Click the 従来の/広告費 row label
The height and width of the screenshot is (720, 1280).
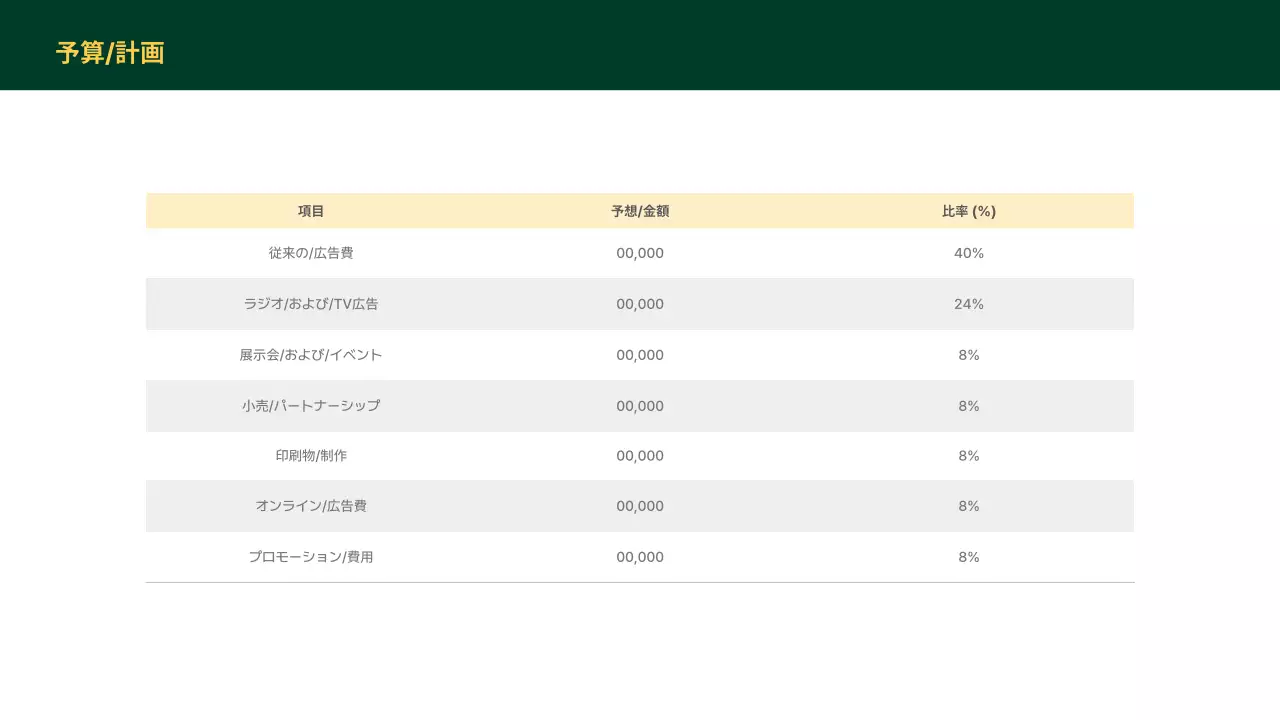click(x=311, y=253)
